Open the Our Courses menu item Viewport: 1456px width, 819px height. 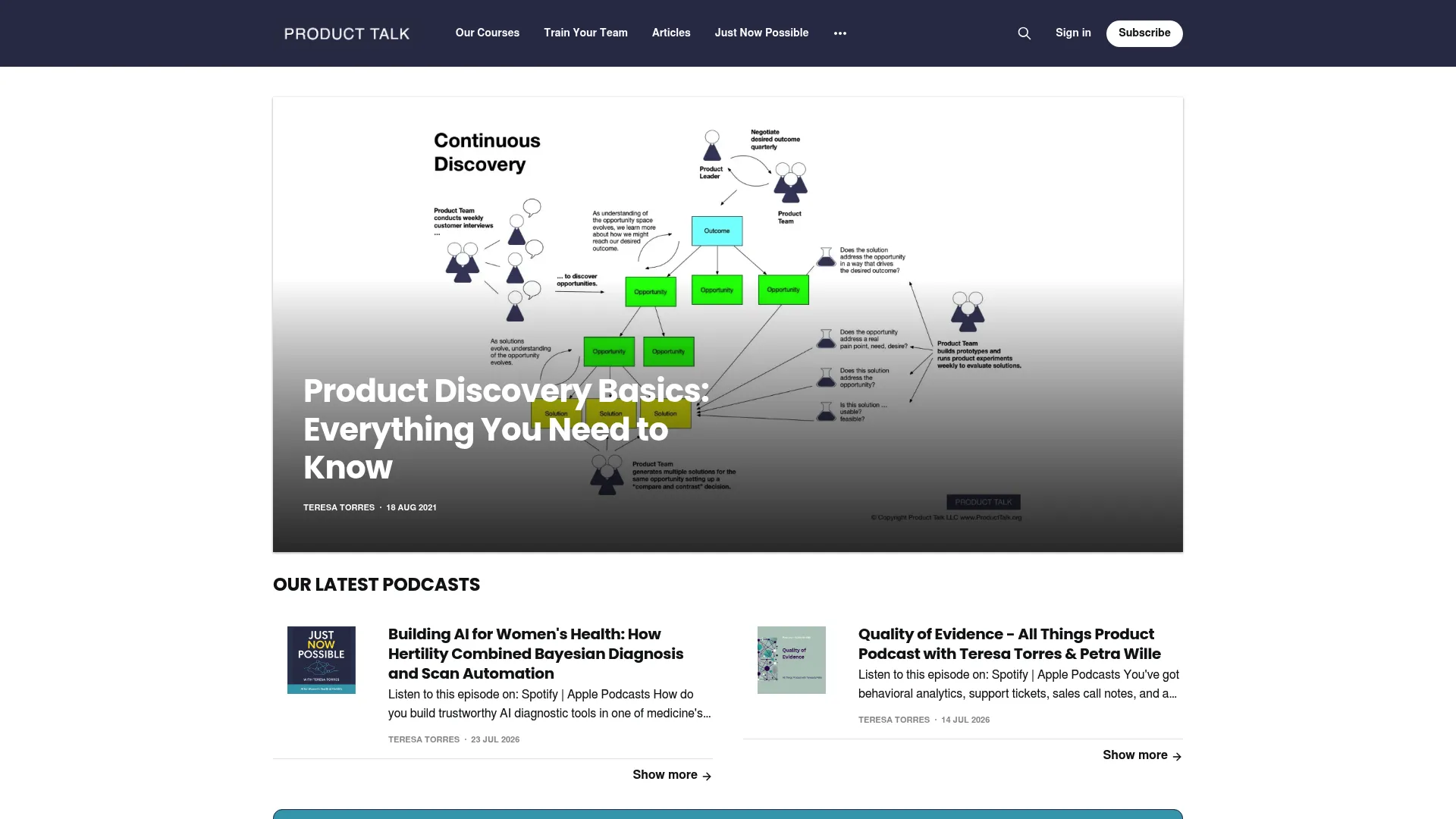click(487, 33)
